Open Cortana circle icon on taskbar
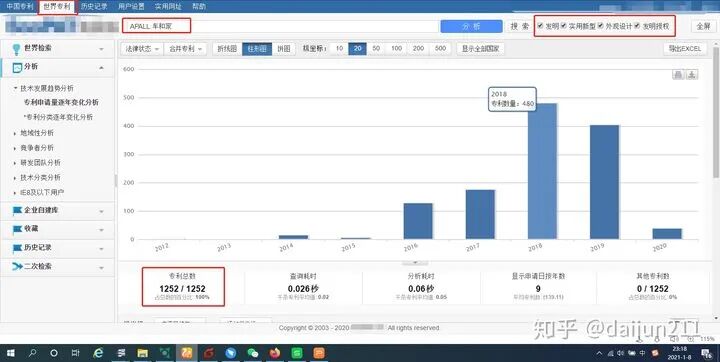 coord(54,353)
